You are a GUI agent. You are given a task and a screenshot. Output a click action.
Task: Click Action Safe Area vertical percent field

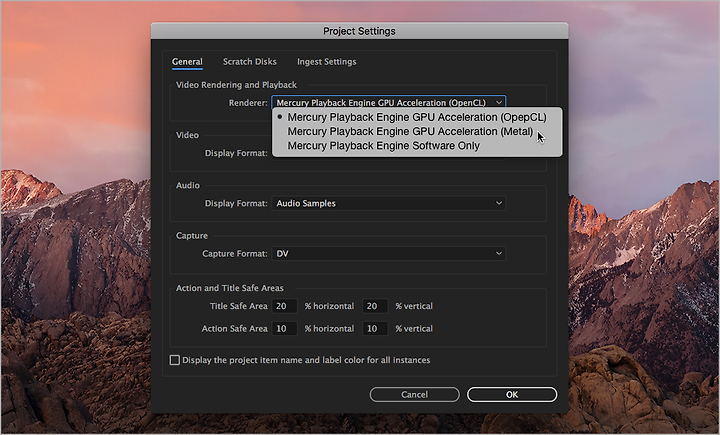coord(375,328)
